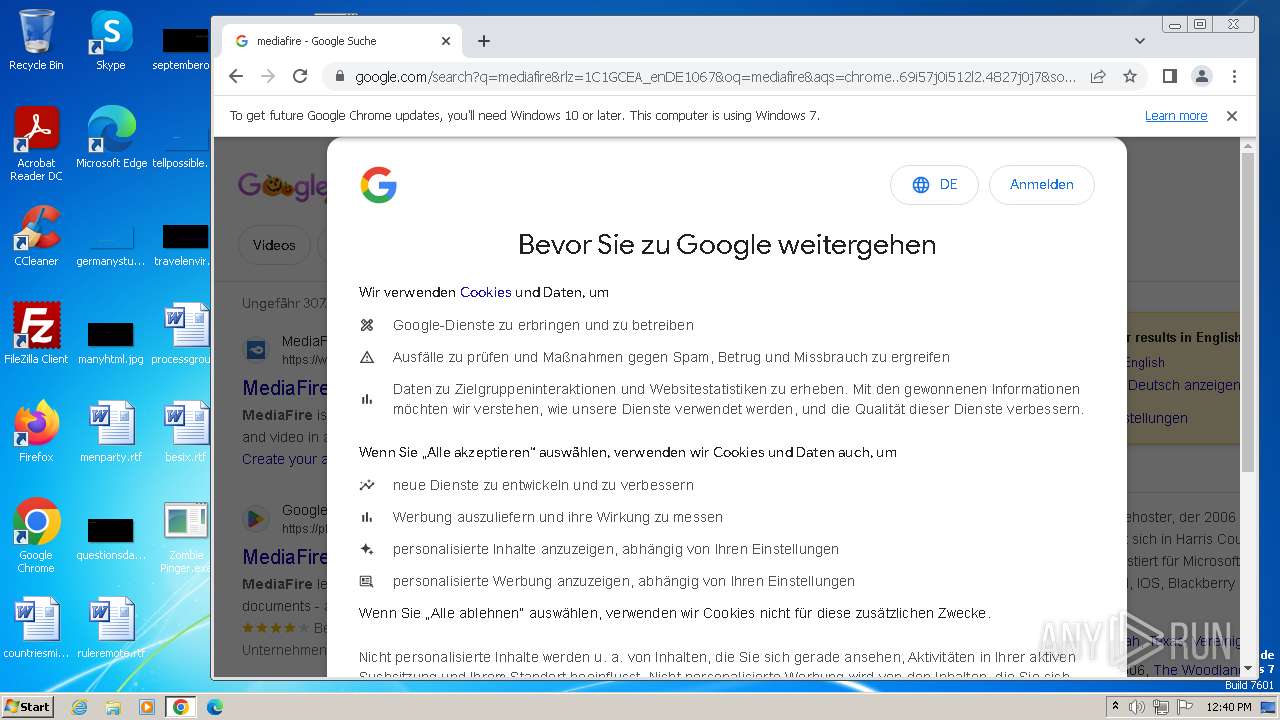Image resolution: width=1280 pixels, height=720 pixels.
Task: Open the DE language selector
Action: pos(934,185)
